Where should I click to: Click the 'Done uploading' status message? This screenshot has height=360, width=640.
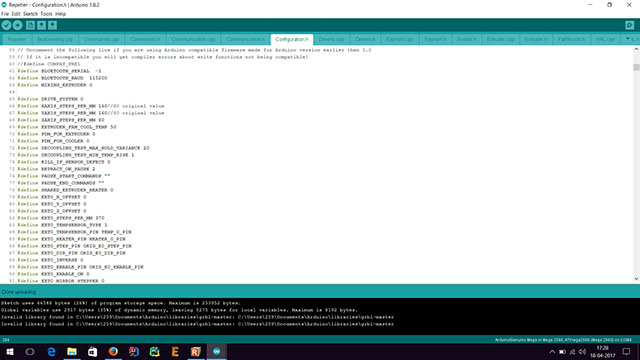pos(19,292)
